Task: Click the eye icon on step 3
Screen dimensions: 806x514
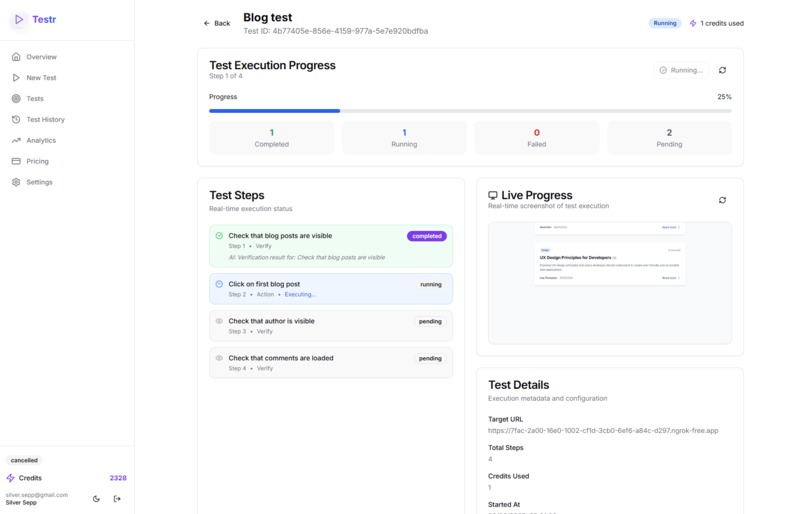Action: [219, 321]
